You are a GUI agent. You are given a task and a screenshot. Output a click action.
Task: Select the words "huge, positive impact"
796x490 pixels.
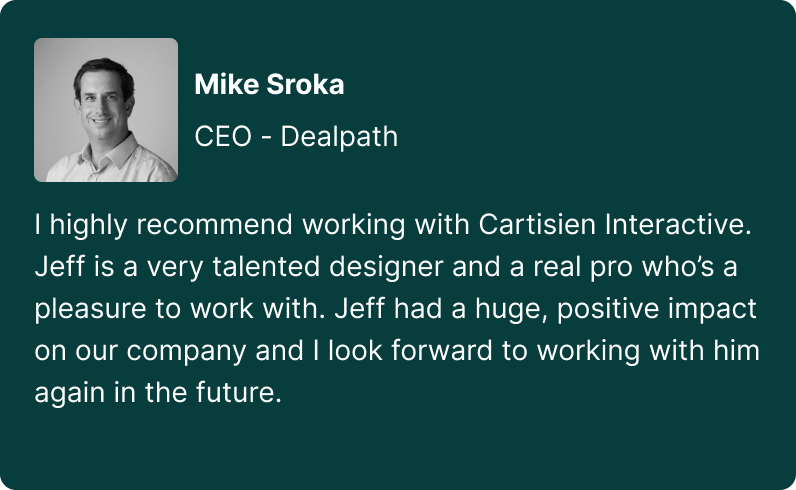point(616,309)
